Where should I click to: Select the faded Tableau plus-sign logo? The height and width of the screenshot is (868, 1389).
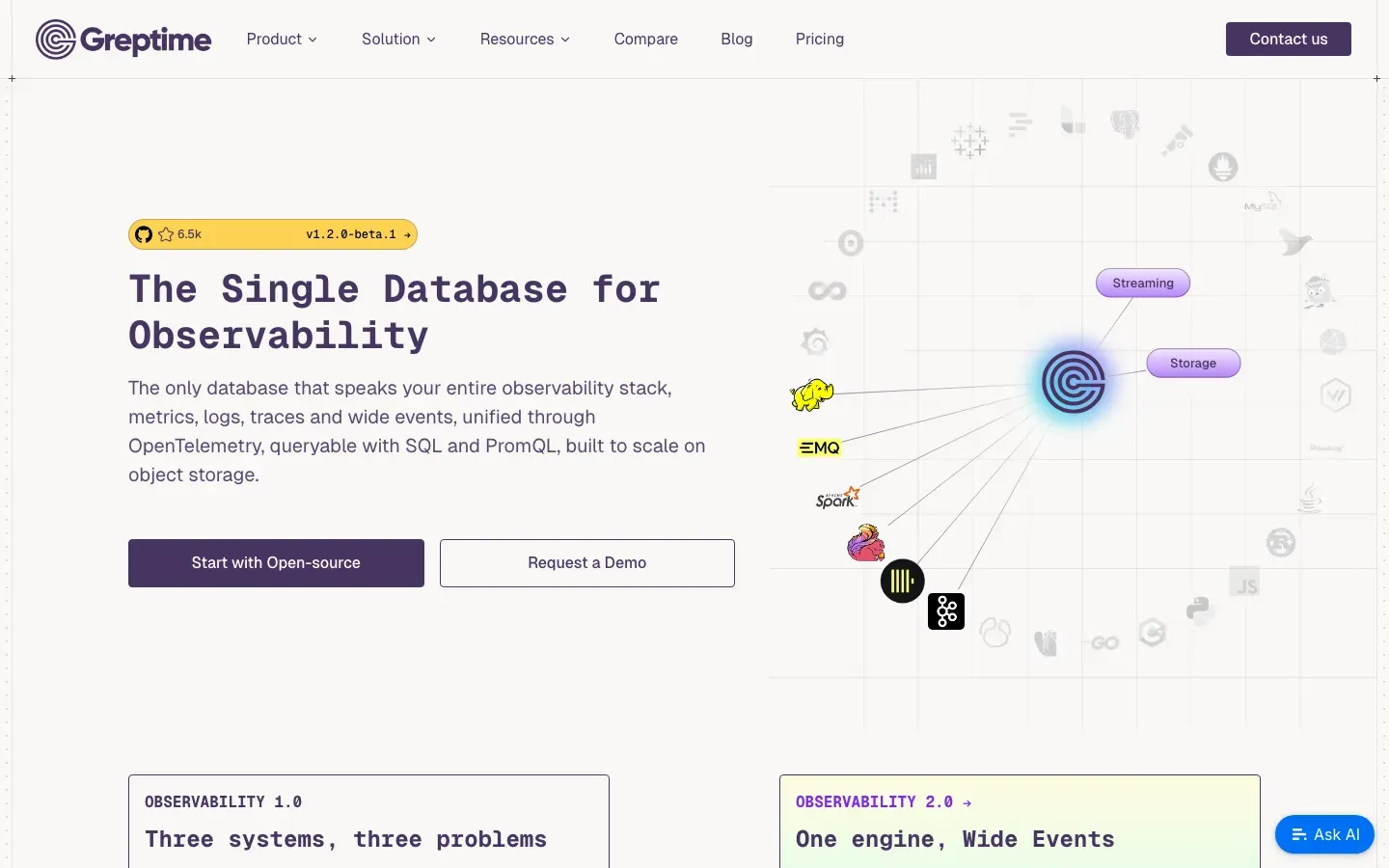tap(969, 141)
